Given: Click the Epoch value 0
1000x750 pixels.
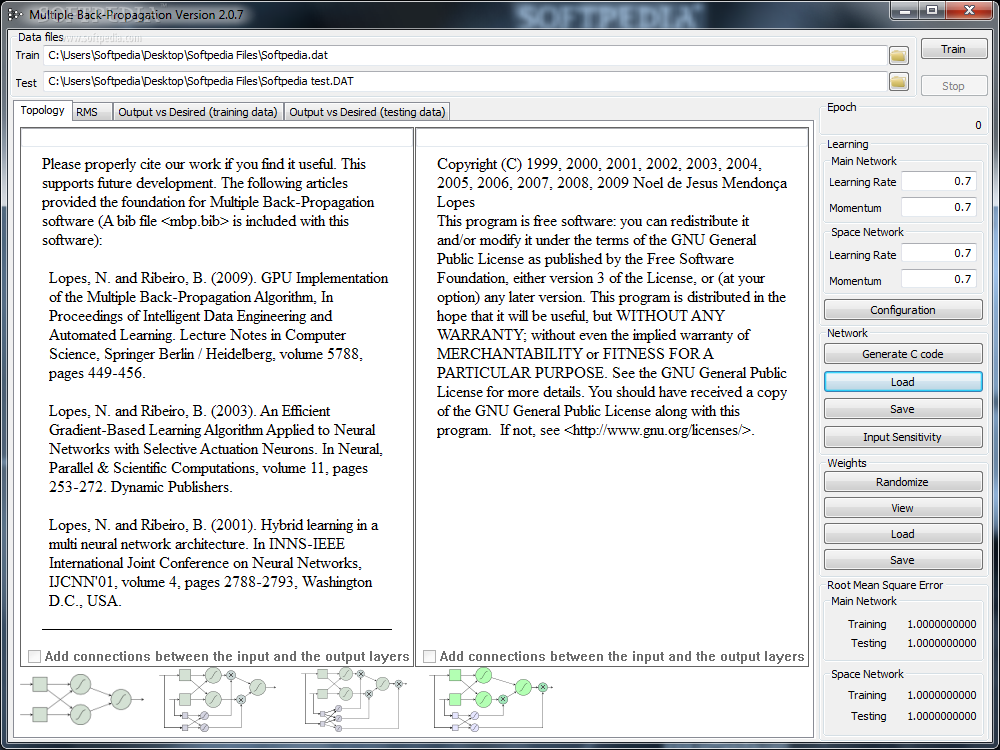Looking at the screenshot, I should 978,126.
